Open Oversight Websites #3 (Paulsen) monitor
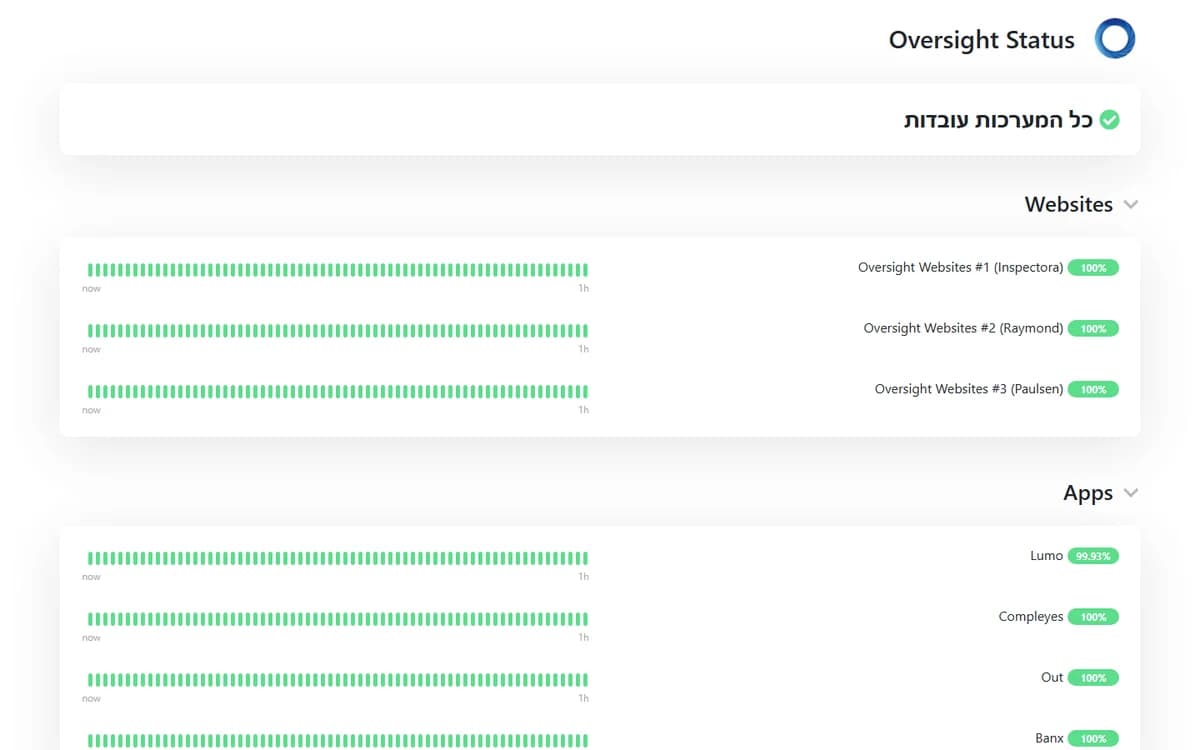Viewport: 1200px width, 750px height. pos(969,389)
